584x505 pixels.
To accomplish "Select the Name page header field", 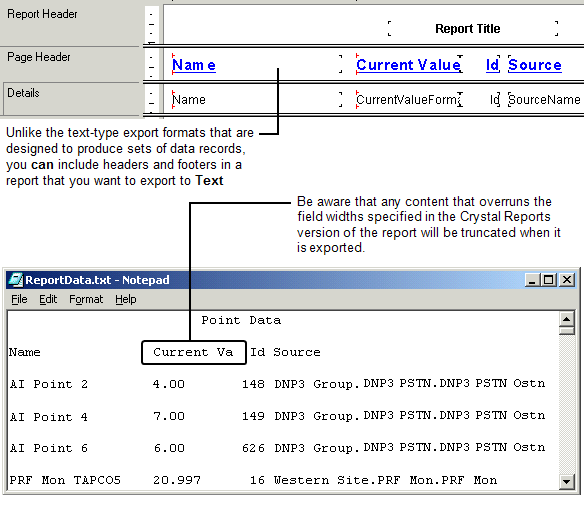I will [257, 64].
